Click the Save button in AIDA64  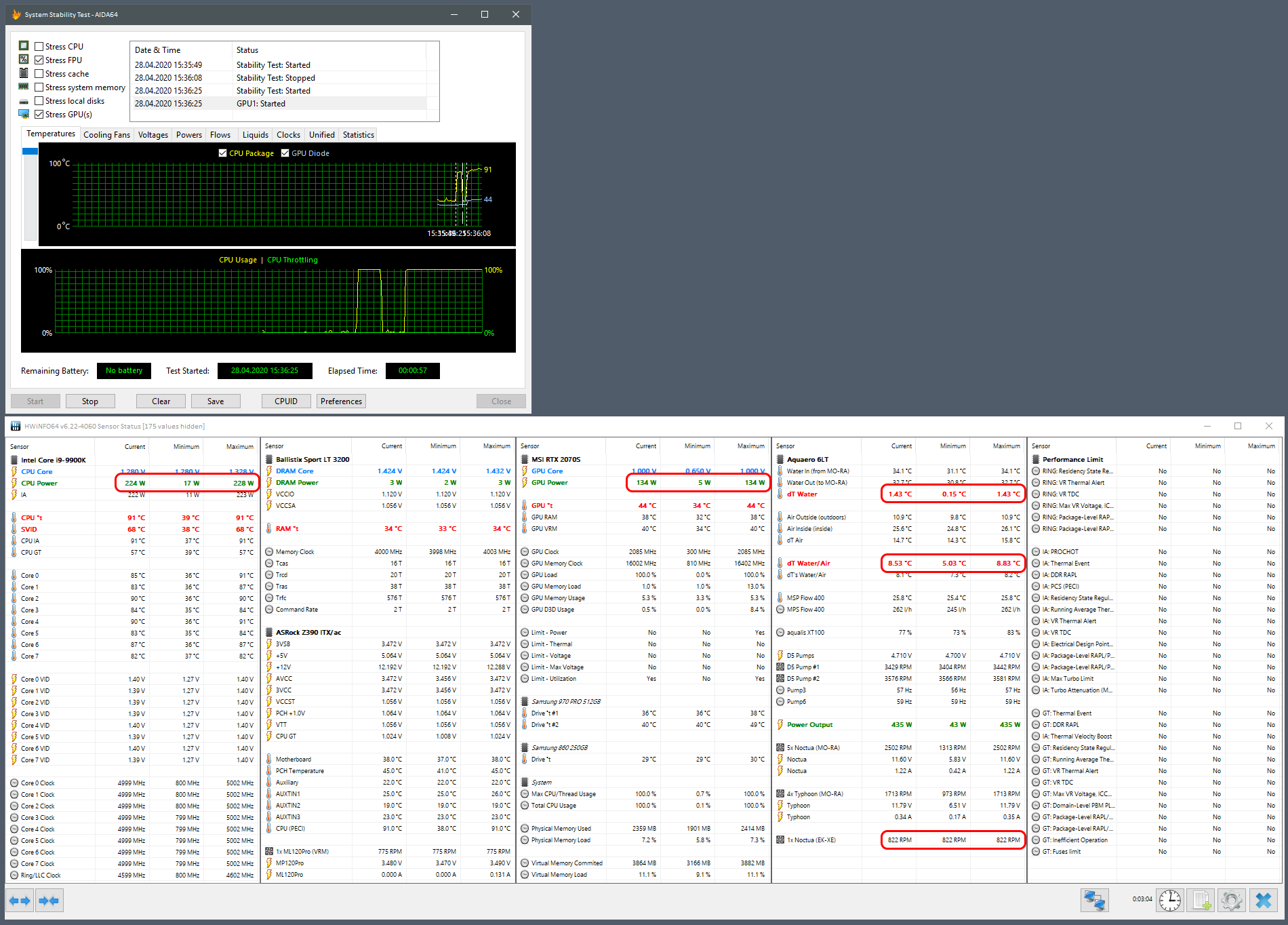tap(216, 401)
